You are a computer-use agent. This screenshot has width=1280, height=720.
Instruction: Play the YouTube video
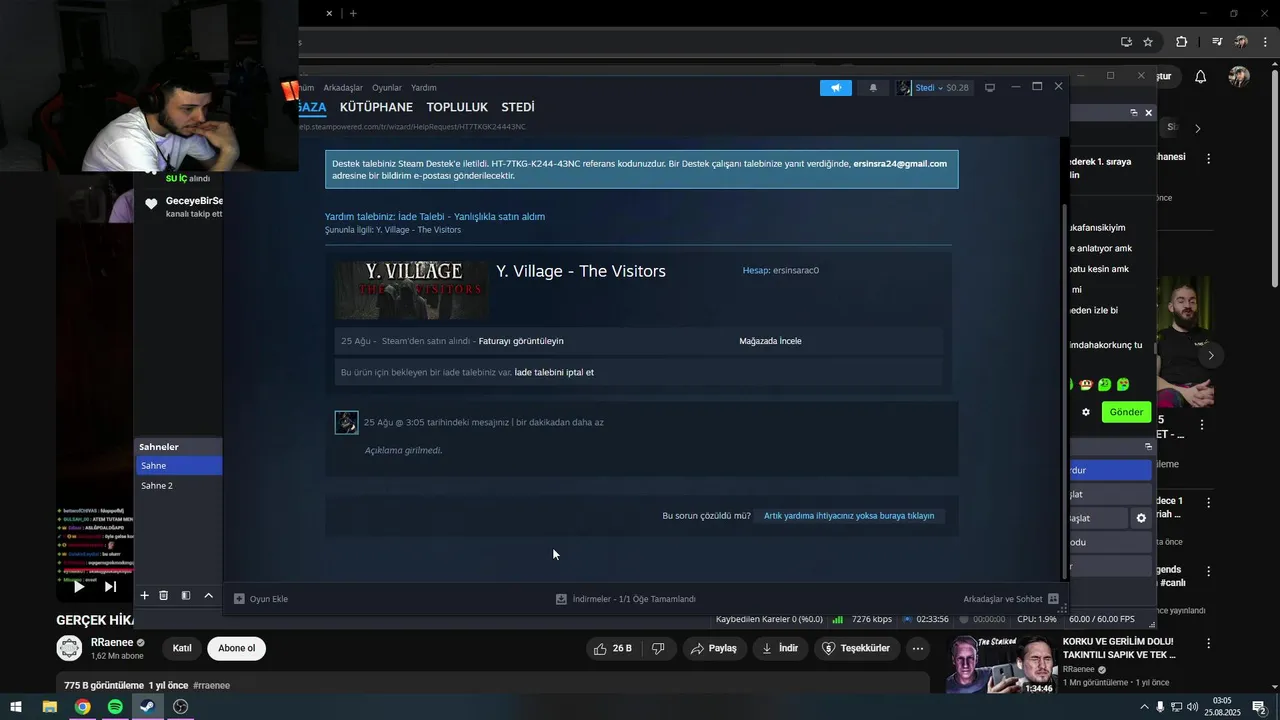[79, 587]
